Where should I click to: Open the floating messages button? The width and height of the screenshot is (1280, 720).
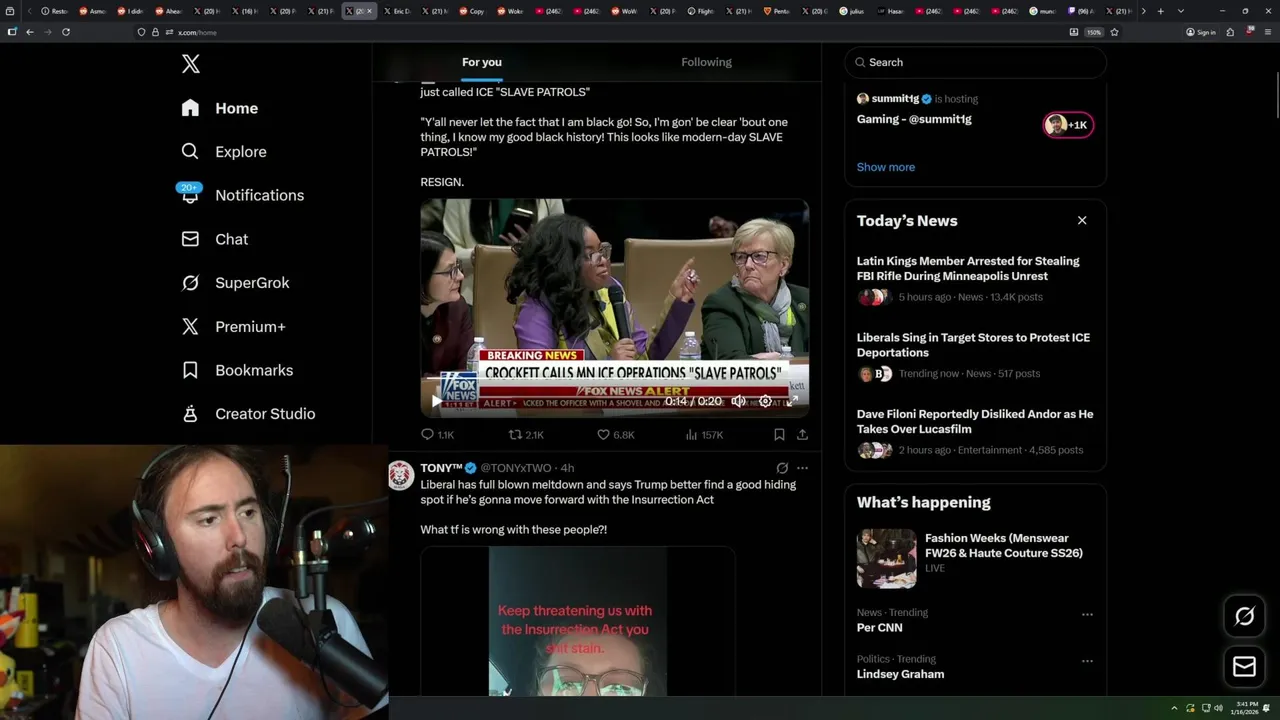tap(1244, 667)
